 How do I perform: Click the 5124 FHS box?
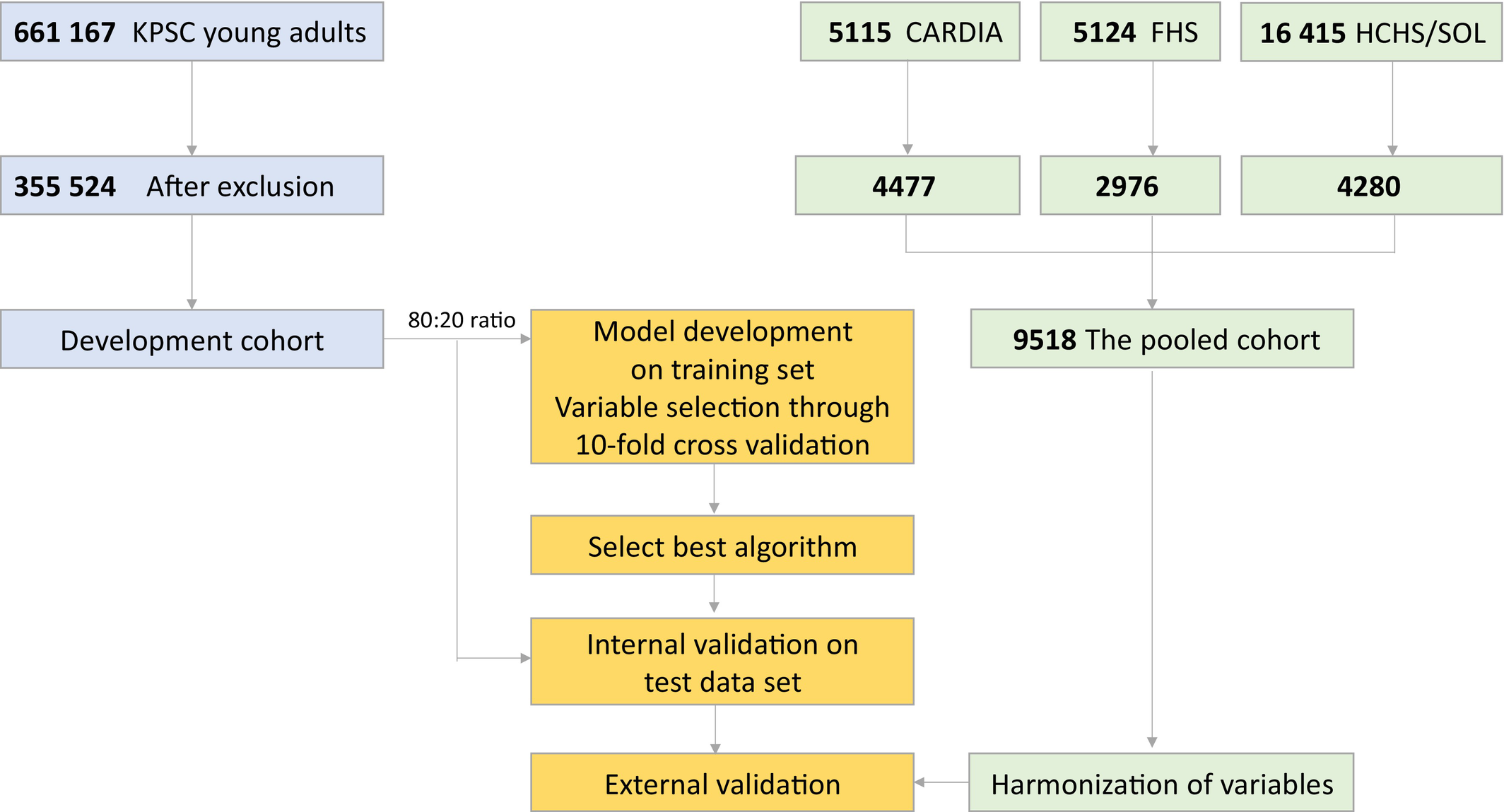coord(1129,32)
